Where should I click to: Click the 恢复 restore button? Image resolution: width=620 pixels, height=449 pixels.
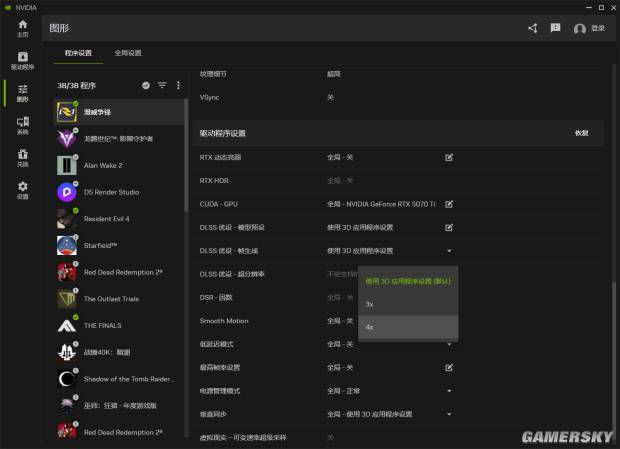click(581, 133)
